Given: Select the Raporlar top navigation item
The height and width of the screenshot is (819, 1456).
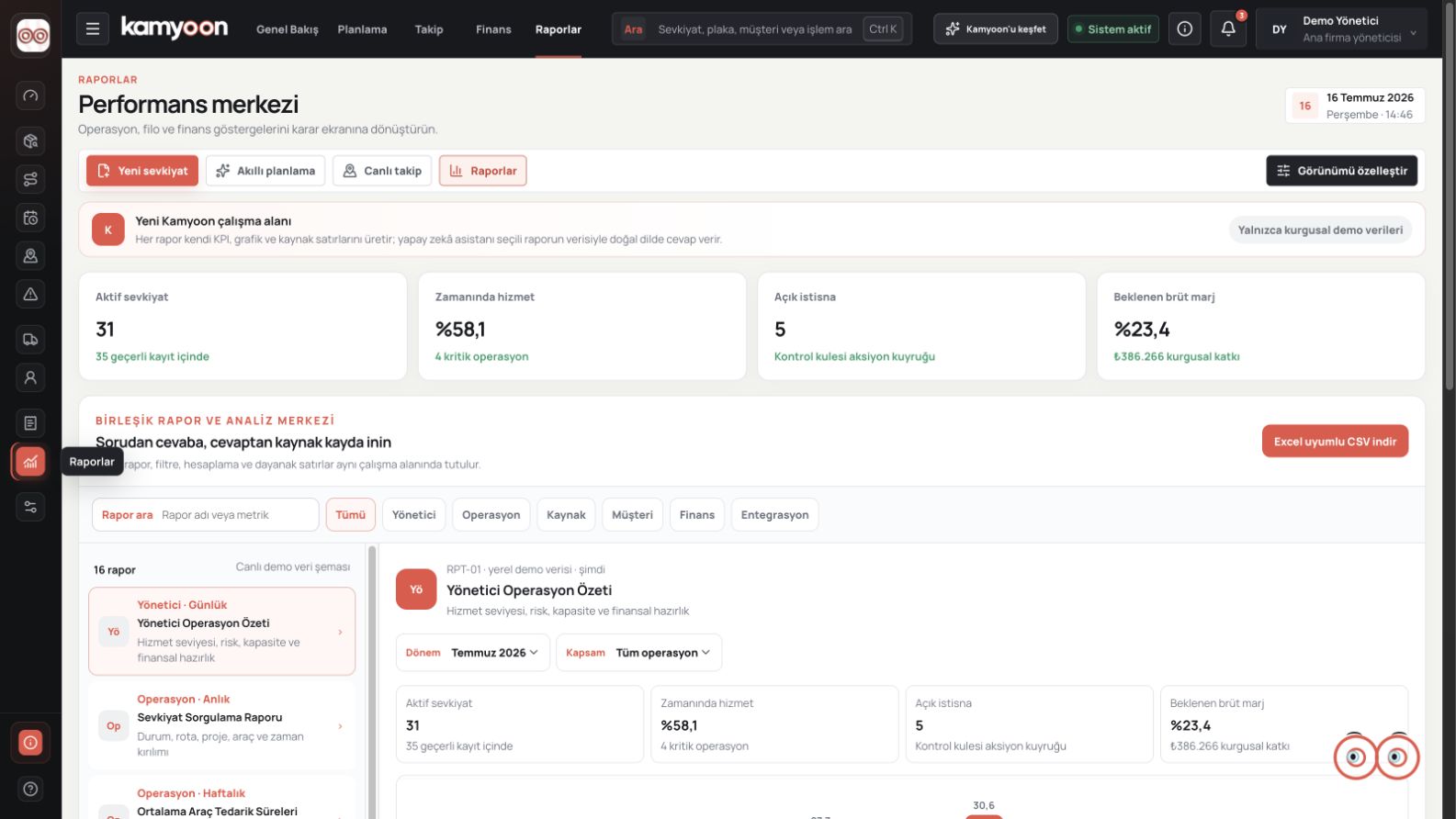Looking at the screenshot, I should tap(559, 29).
